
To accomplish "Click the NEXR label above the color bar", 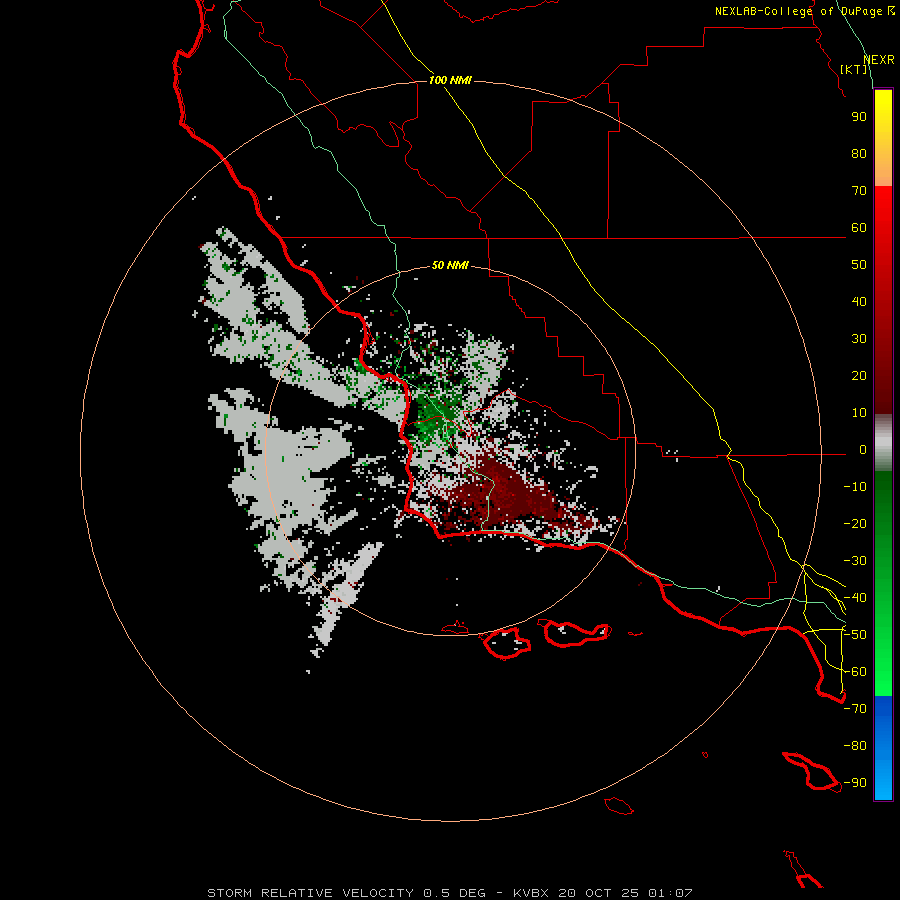I will [x=878, y=60].
